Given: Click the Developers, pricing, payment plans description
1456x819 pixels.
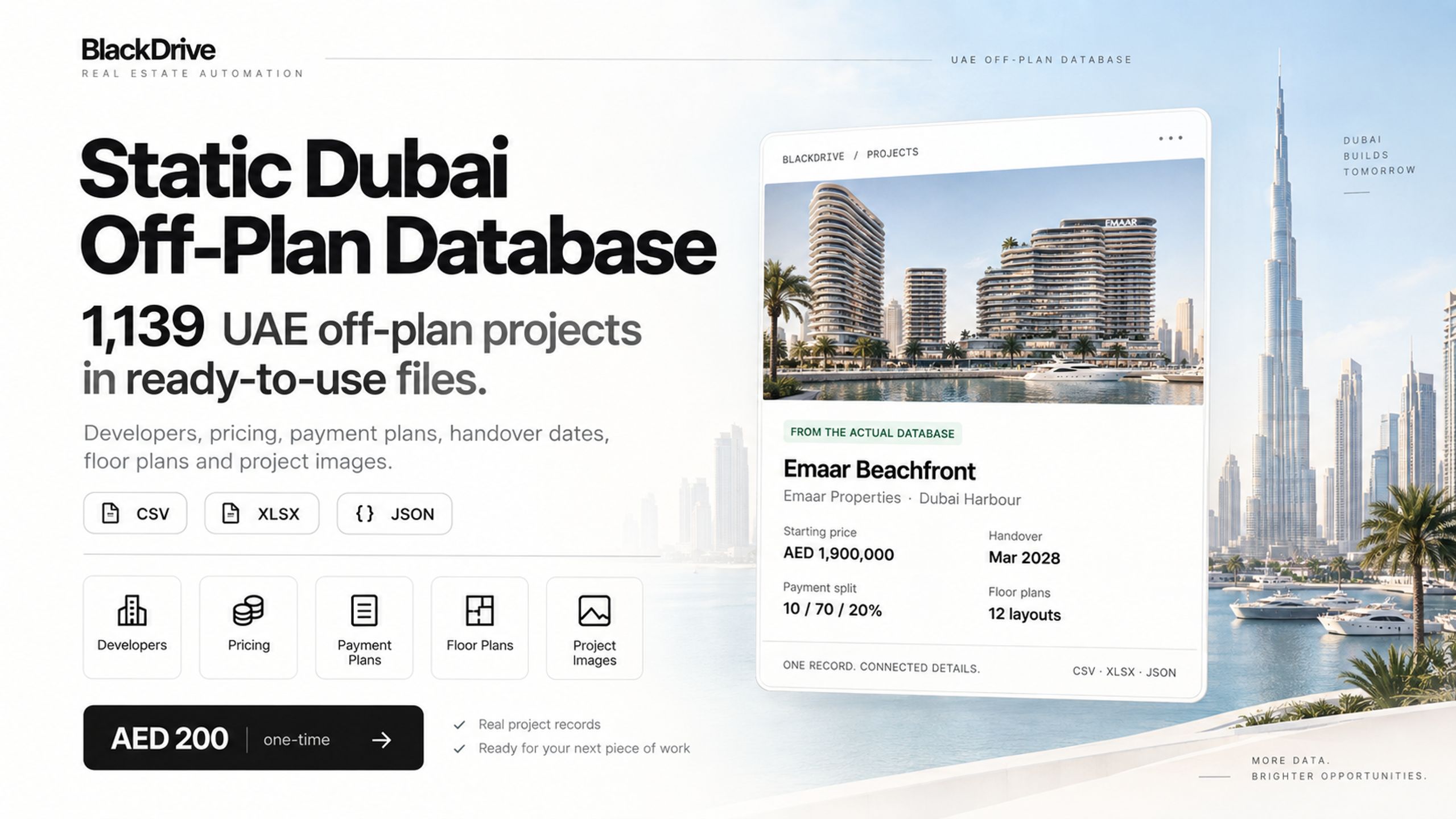Looking at the screenshot, I should click(347, 447).
